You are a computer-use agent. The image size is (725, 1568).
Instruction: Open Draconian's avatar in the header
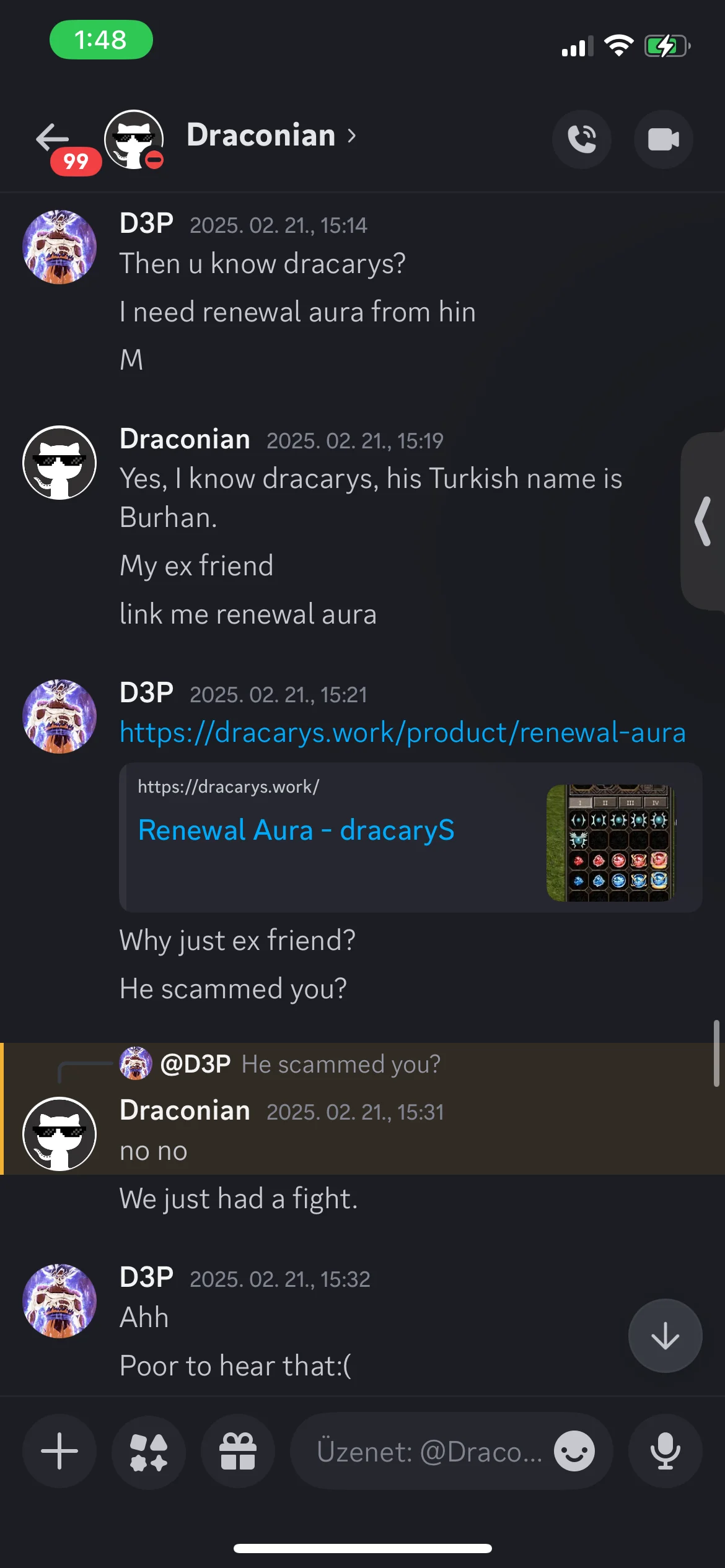134,139
